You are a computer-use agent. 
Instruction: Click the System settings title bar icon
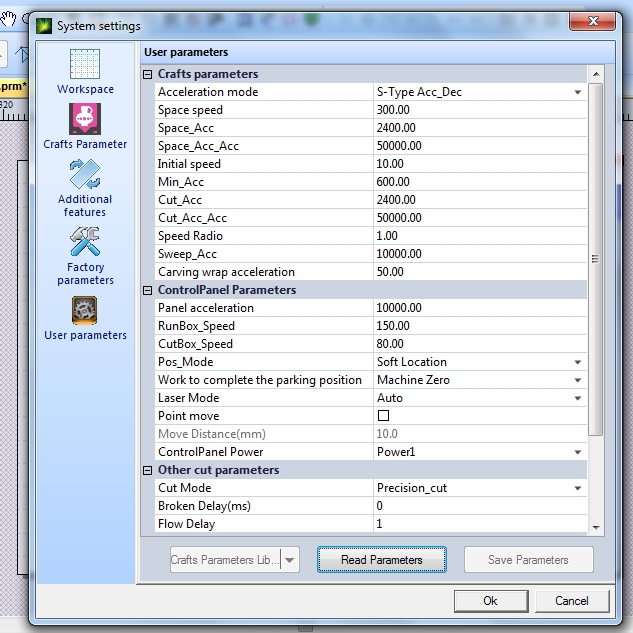pyautogui.click(x=44, y=26)
